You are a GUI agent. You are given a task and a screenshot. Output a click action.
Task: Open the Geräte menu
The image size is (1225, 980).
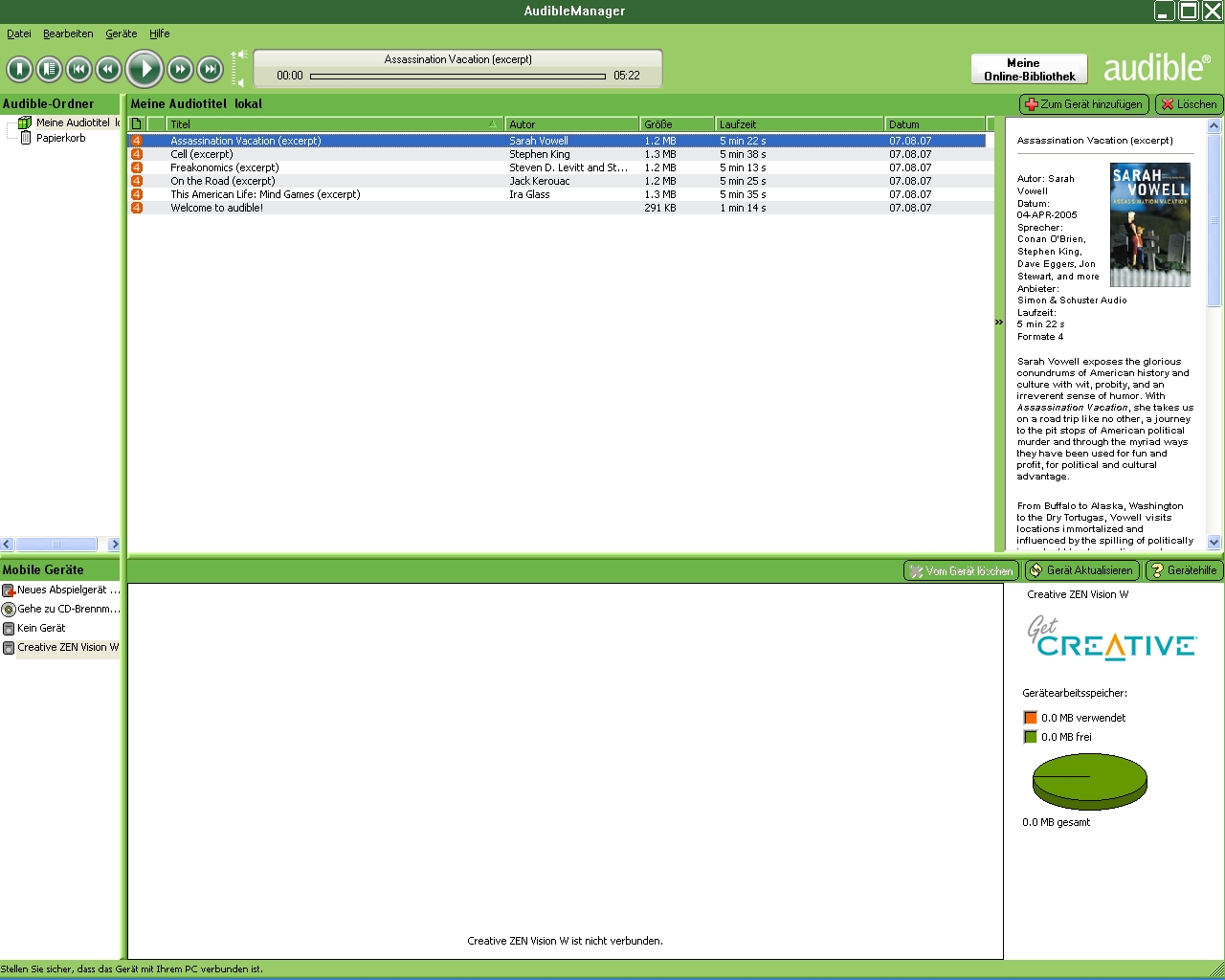click(x=121, y=33)
